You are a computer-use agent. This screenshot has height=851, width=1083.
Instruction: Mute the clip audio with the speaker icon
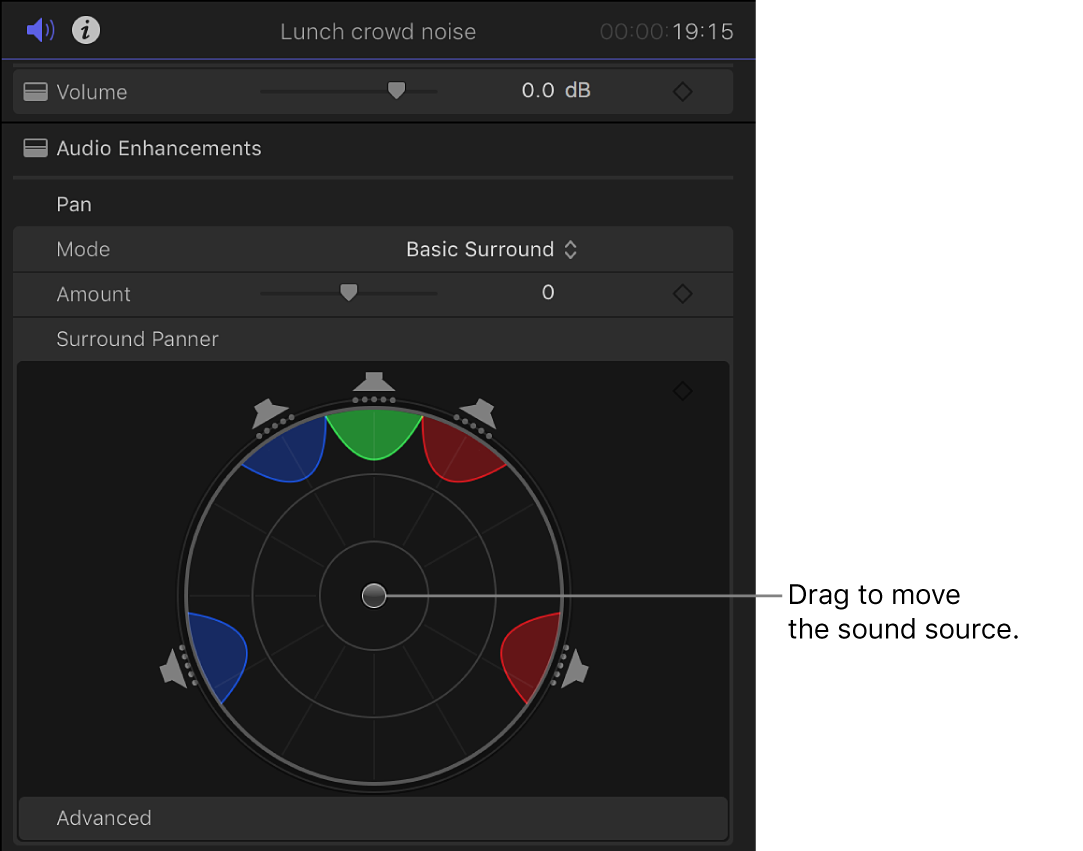tap(39, 30)
